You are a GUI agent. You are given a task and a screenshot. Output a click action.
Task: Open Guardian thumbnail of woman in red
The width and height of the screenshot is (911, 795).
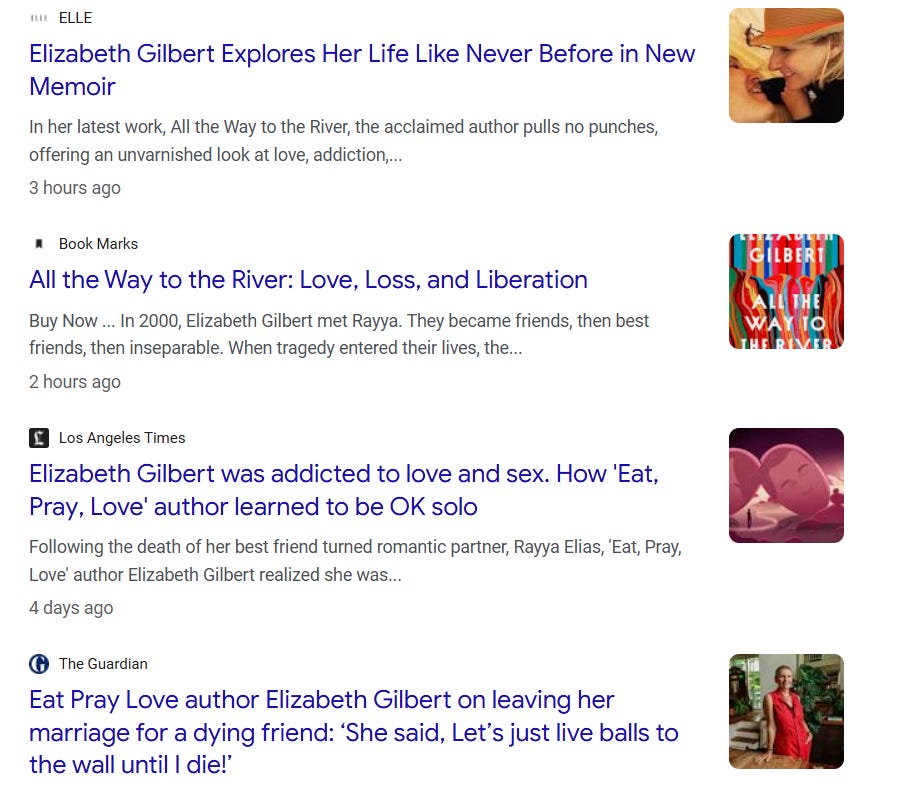(x=786, y=711)
